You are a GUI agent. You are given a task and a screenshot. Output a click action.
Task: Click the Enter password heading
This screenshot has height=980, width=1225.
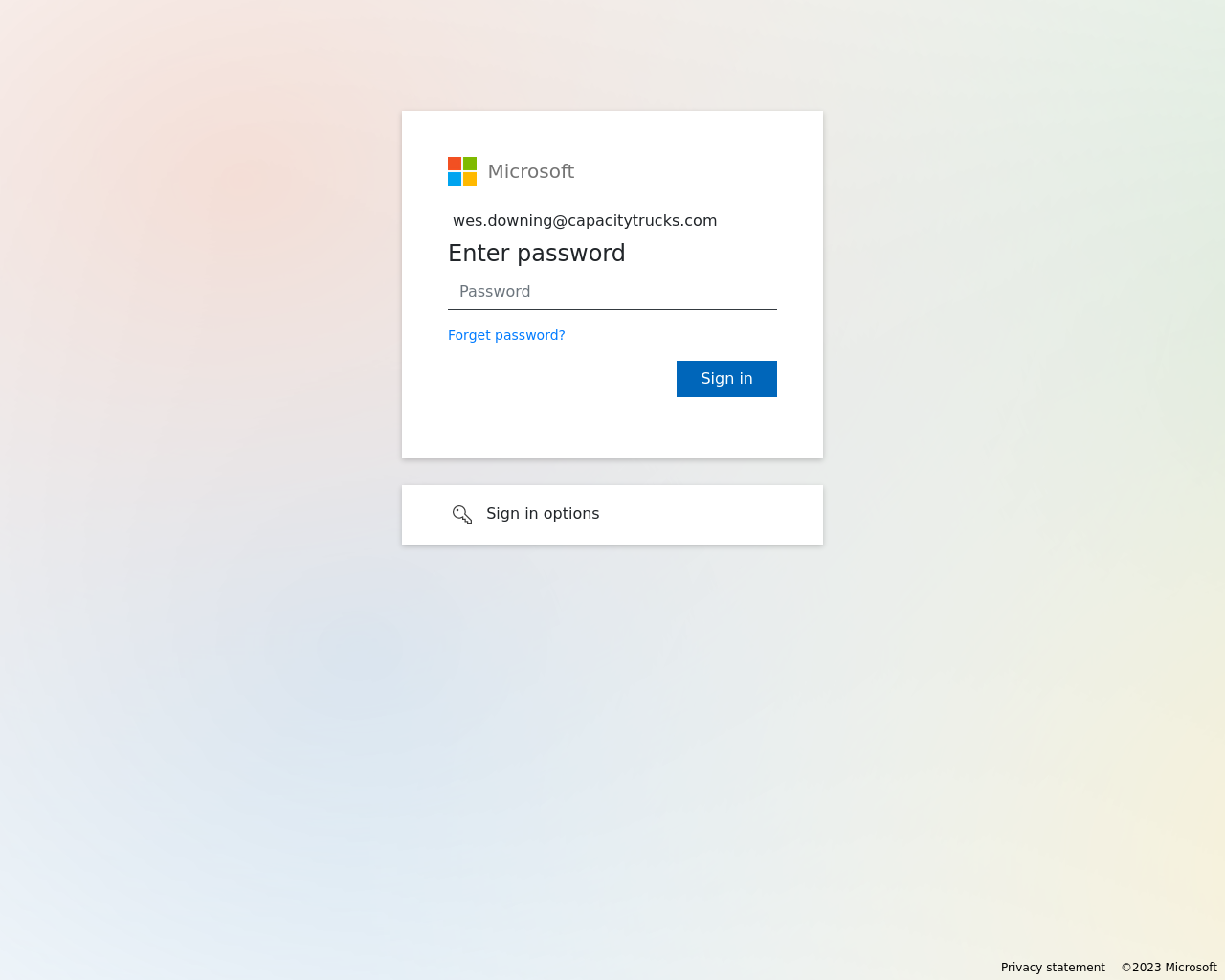tap(537, 254)
